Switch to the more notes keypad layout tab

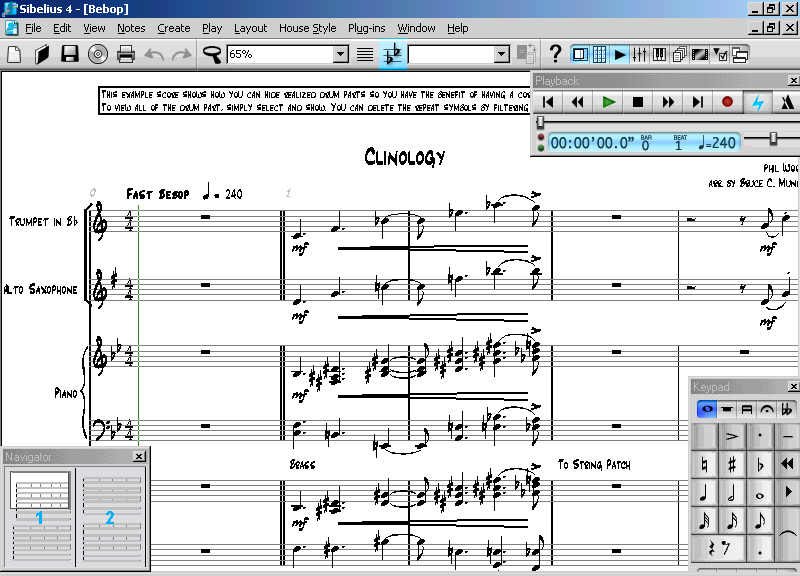(x=727, y=409)
